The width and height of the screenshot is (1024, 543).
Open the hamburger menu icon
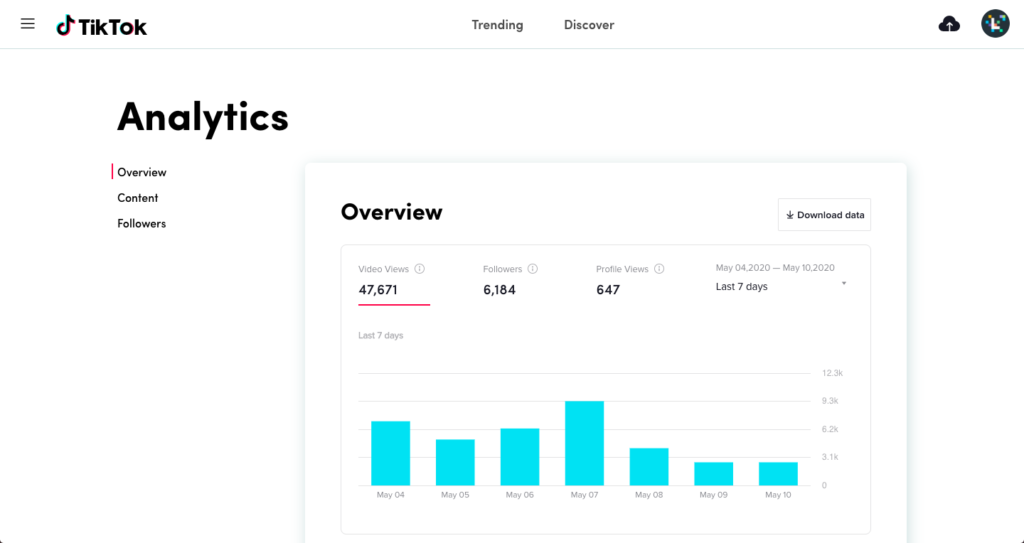pyautogui.click(x=27, y=24)
